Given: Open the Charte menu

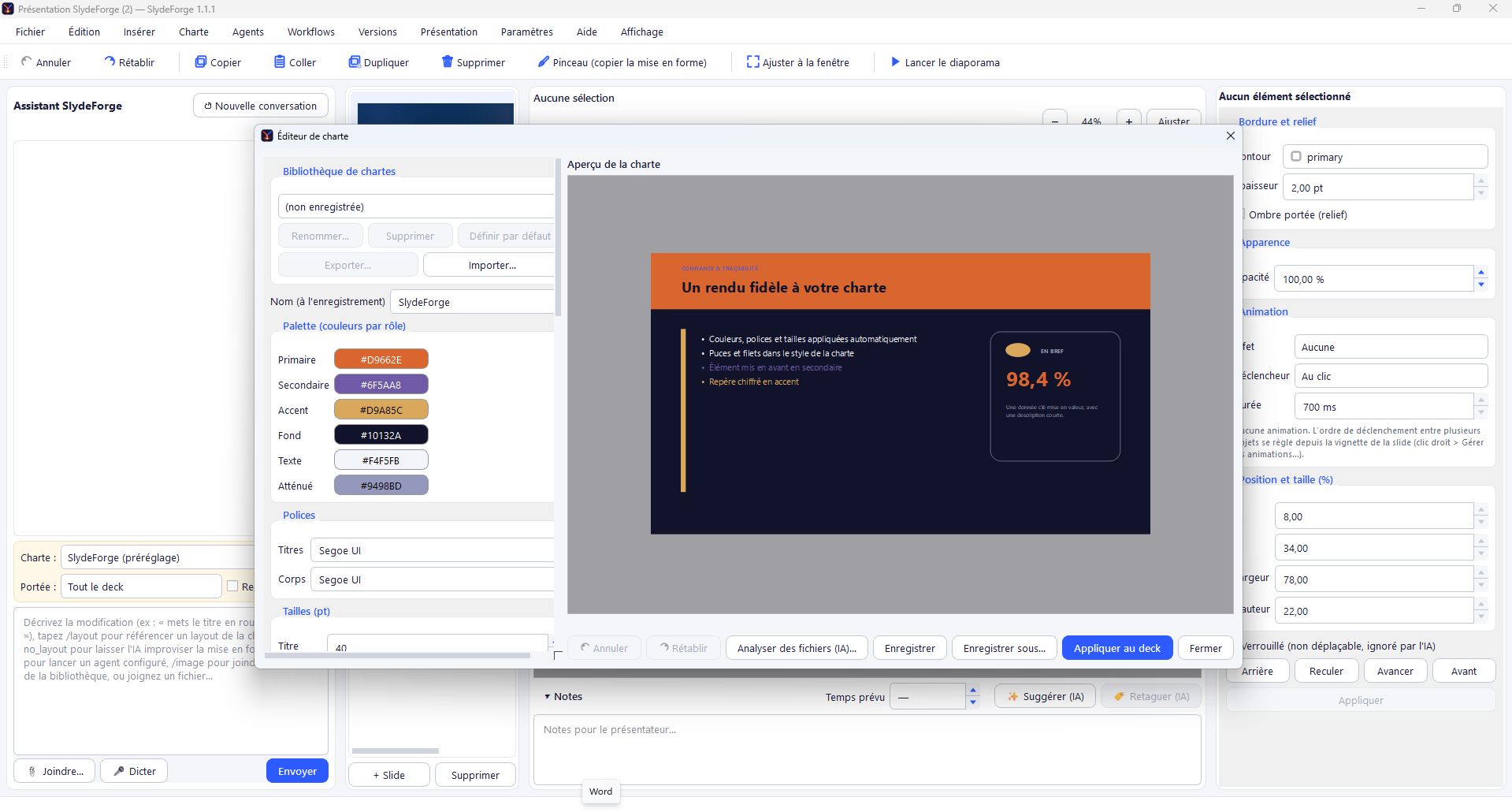Looking at the screenshot, I should [194, 32].
